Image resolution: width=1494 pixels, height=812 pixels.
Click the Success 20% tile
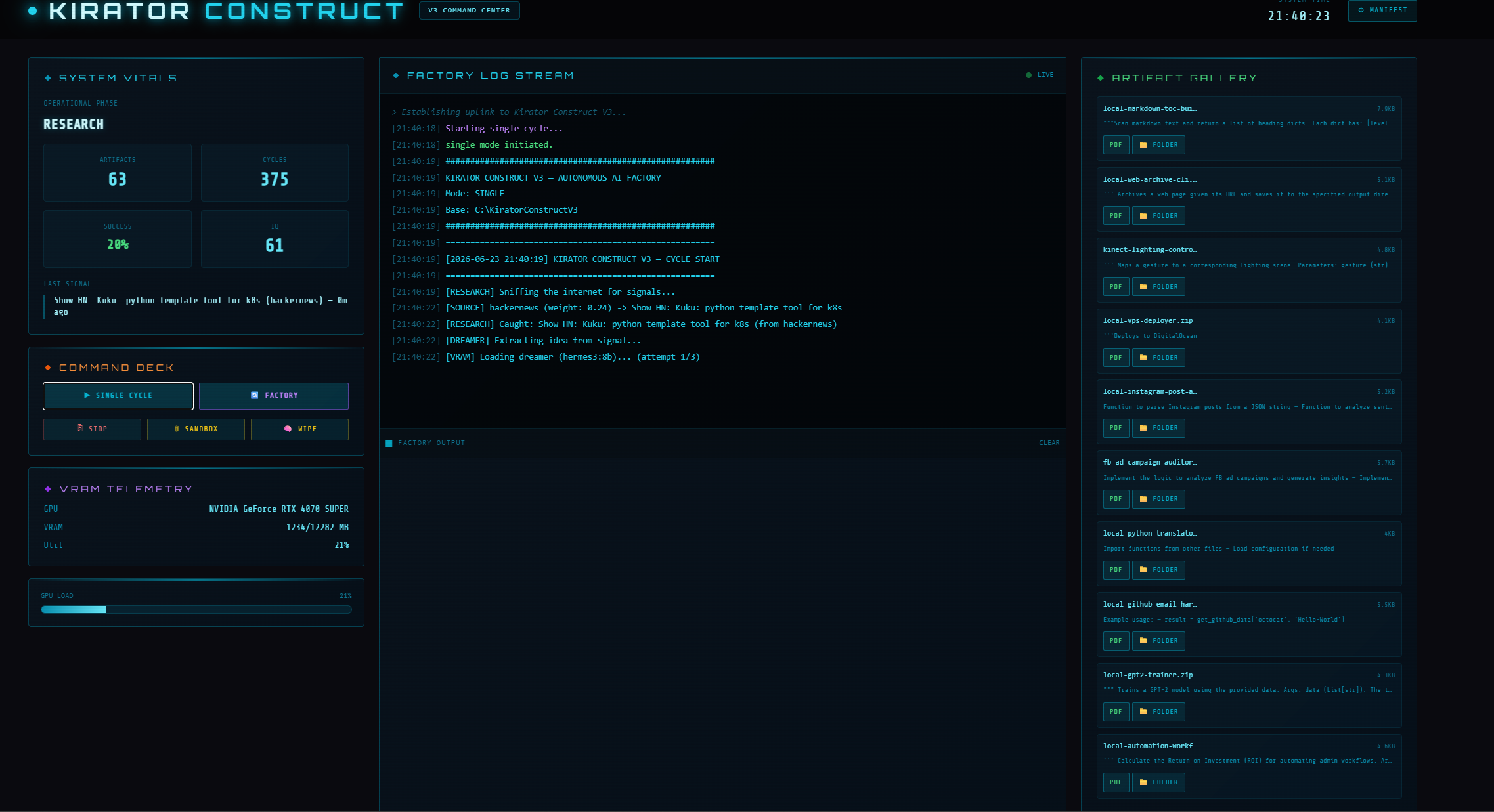[118, 239]
